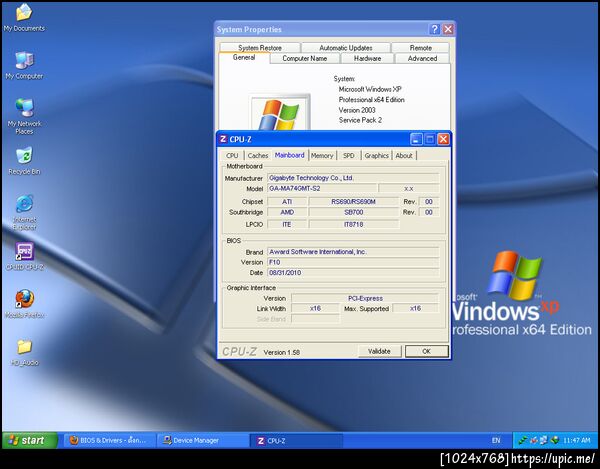The height and width of the screenshot is (469, 600).
Task: Close the CPU-Z window
Action: (x=443, y=139)
